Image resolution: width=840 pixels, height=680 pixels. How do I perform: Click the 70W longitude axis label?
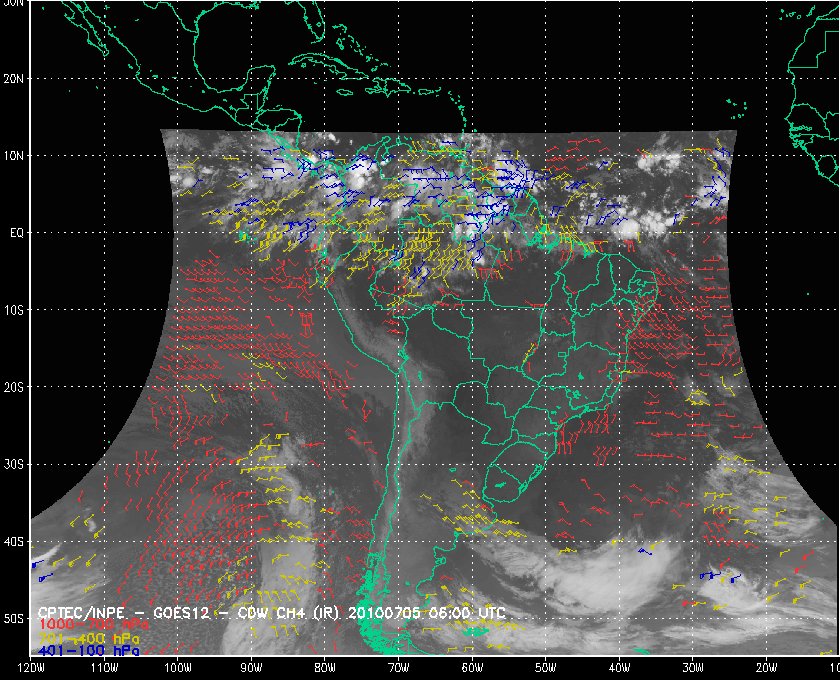click(x=398, y=666)
